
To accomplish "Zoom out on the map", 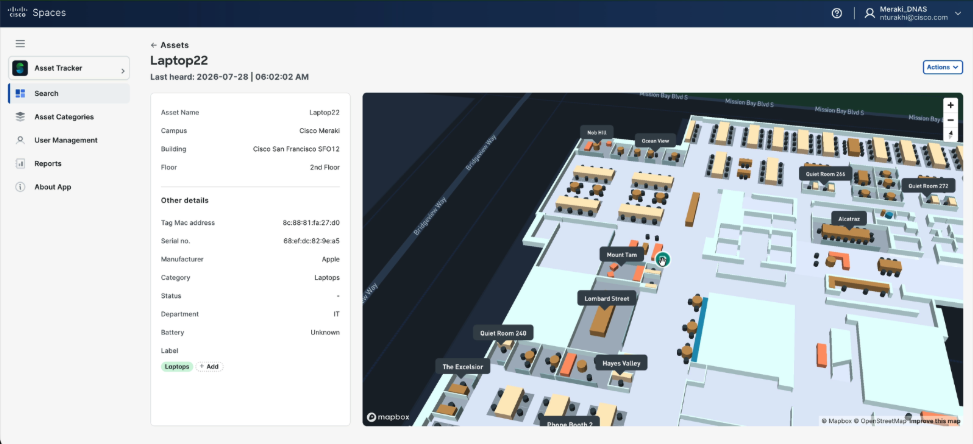I will (950, 120).
